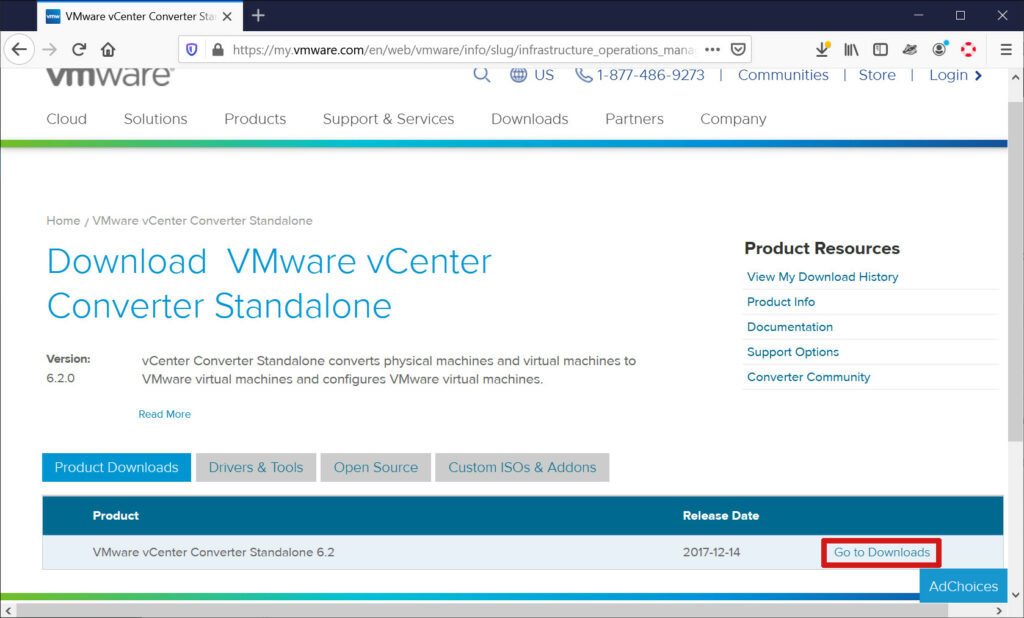Click the release date 2017-12-14
The image size is (1024, 618).
pyautogui.click(x=711, y=552)
